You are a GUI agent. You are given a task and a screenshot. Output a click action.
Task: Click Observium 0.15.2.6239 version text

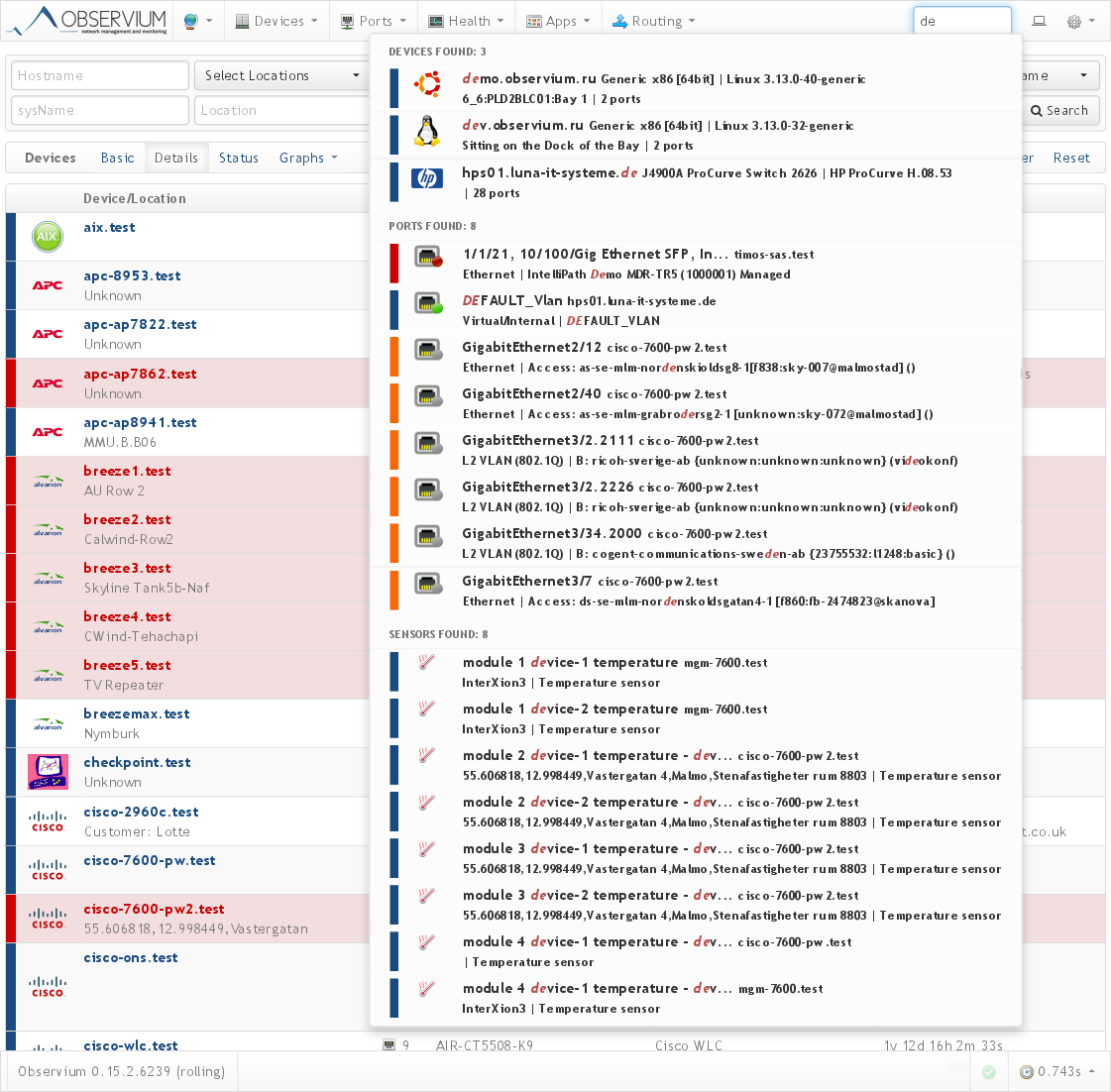pyautogui.click(x=121, y=1071)
